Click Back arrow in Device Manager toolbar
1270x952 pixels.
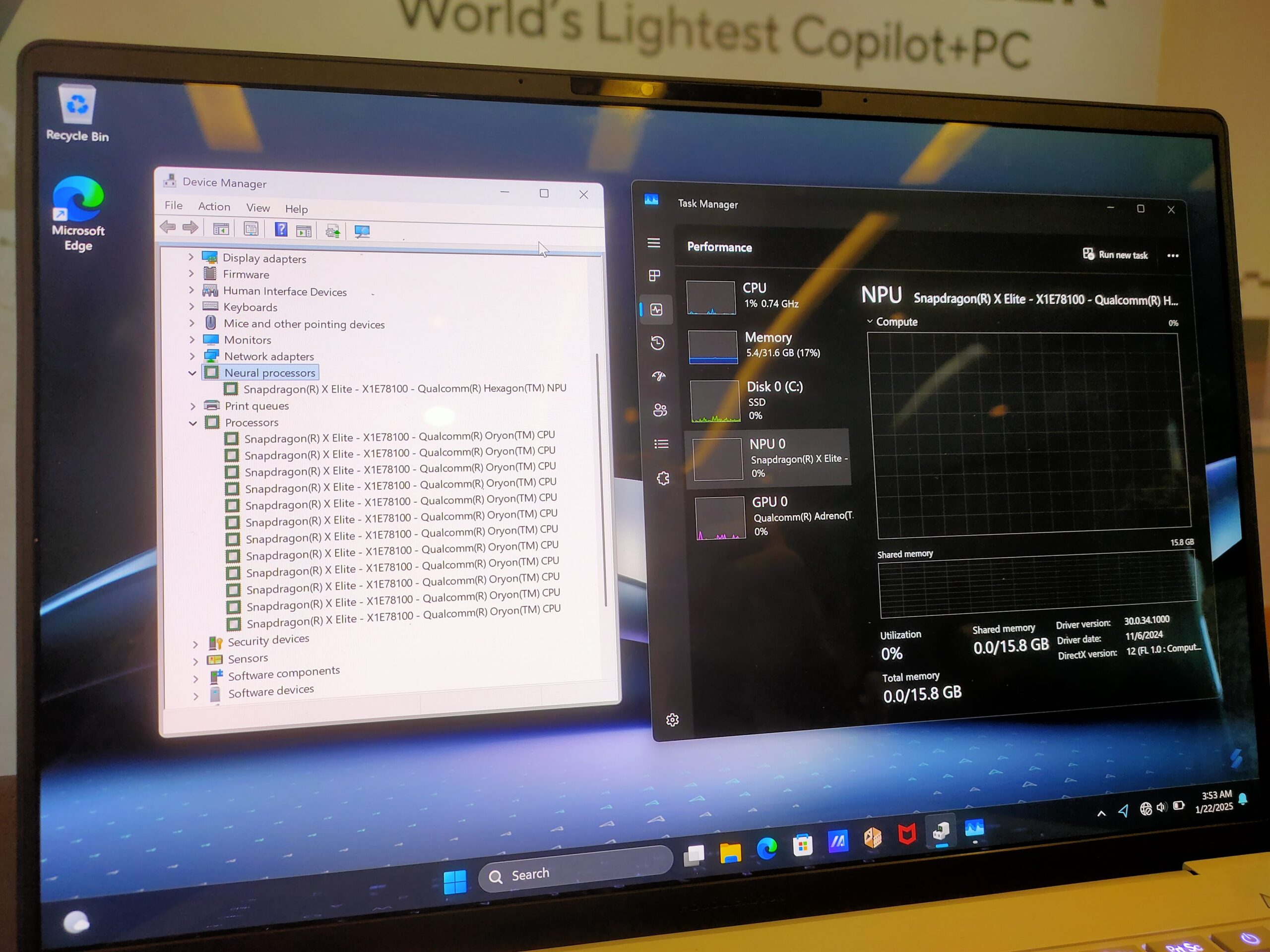(168, 227)
